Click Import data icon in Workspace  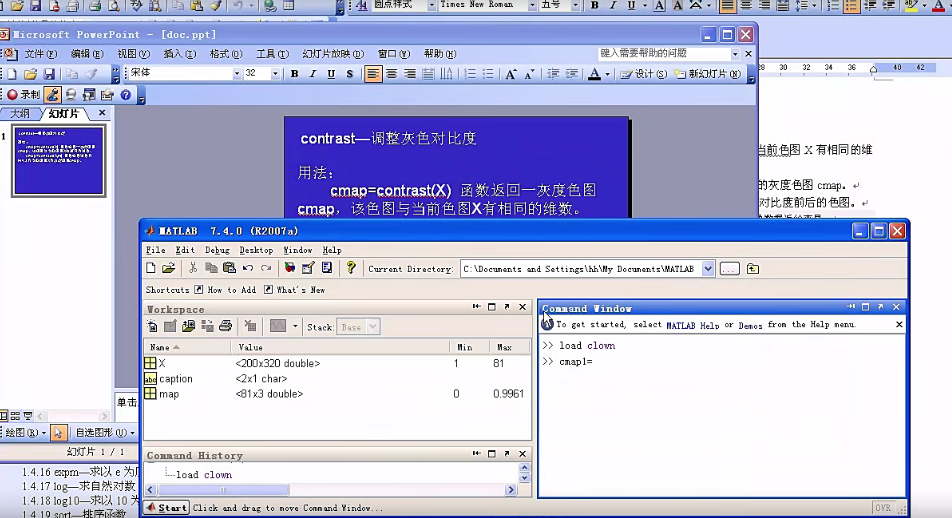(188, 327)
